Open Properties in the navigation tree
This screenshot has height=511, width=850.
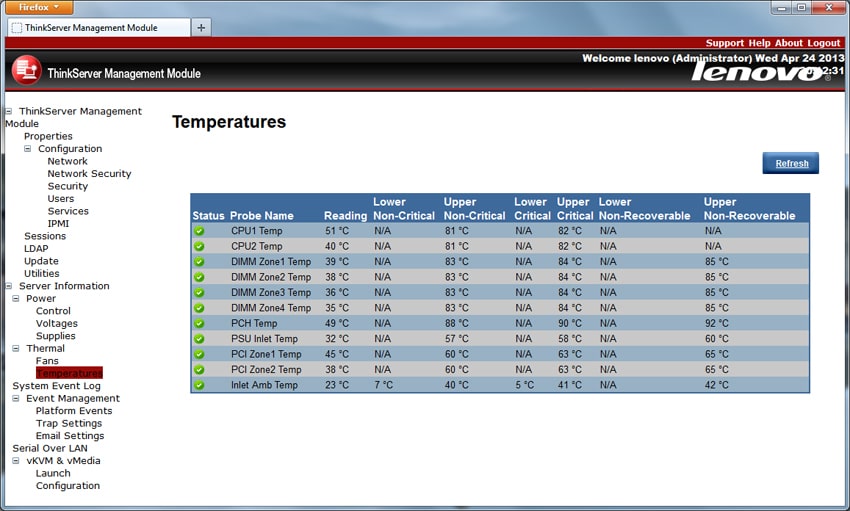48,136
